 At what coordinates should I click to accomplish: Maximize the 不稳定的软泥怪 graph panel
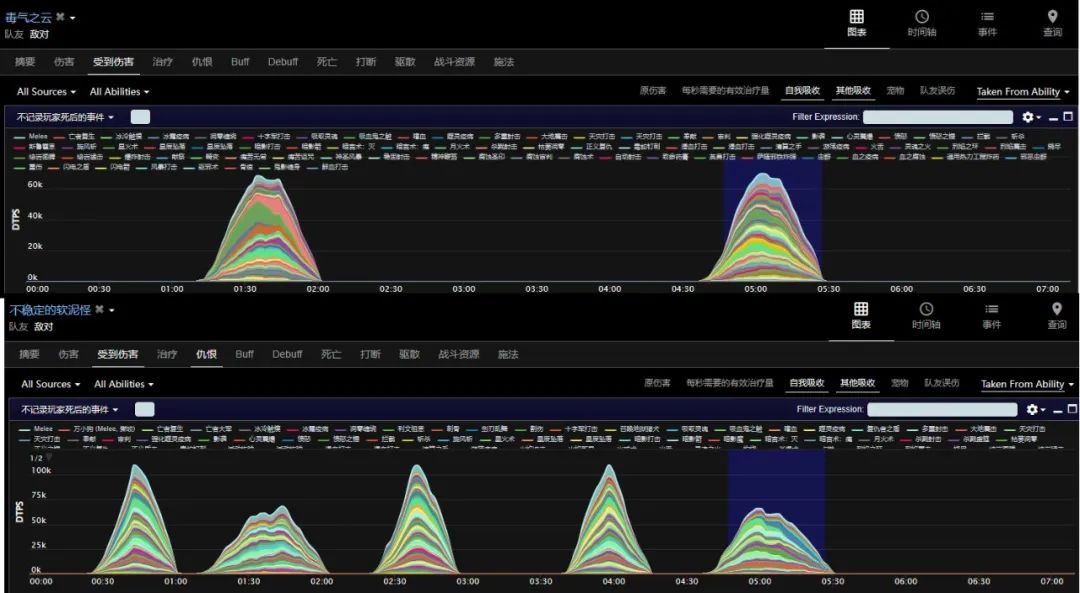click(x=1072, y=409)
